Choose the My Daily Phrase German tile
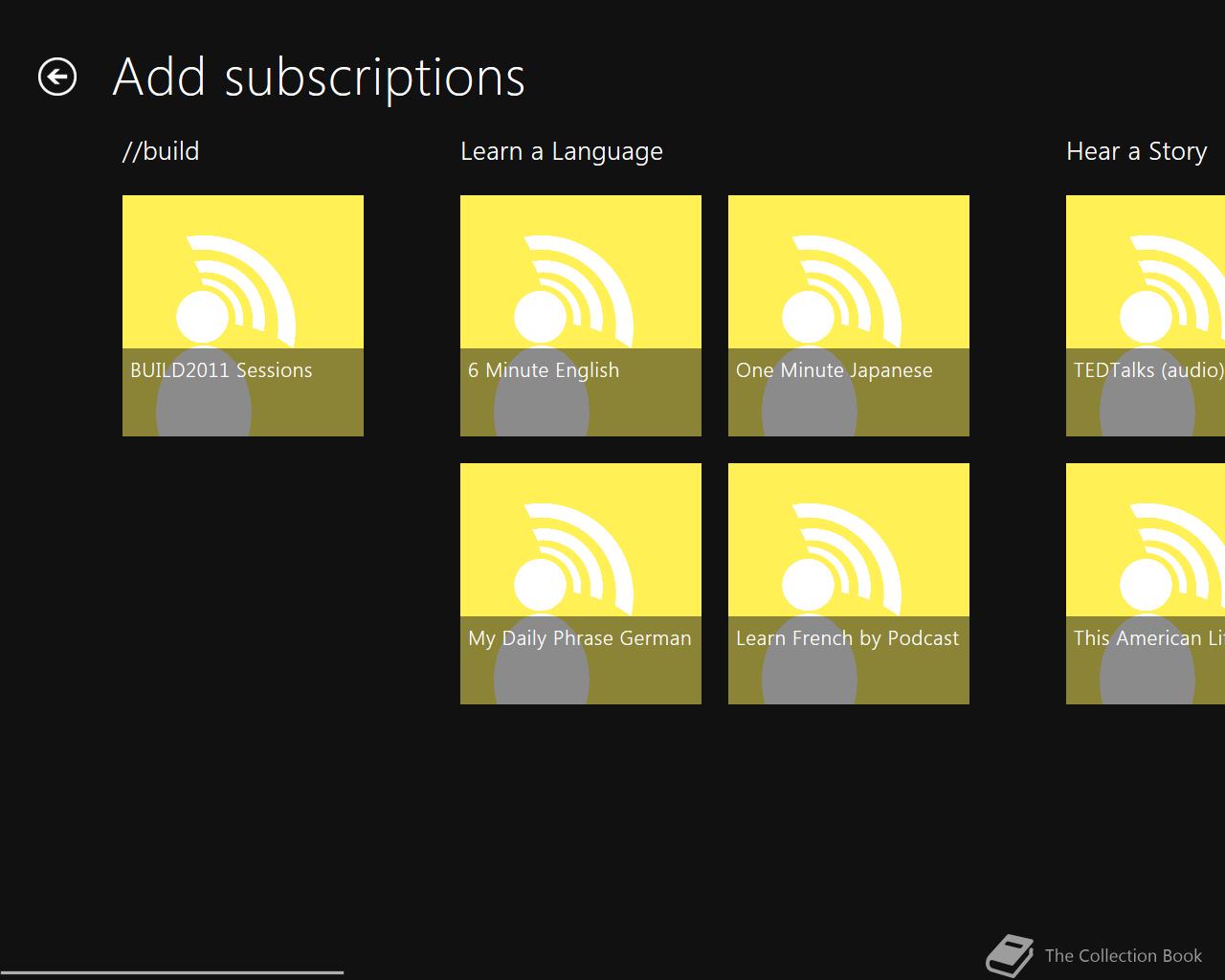Image resolution: width=1225 pixels, height=980 pixels. coord(581,584)
